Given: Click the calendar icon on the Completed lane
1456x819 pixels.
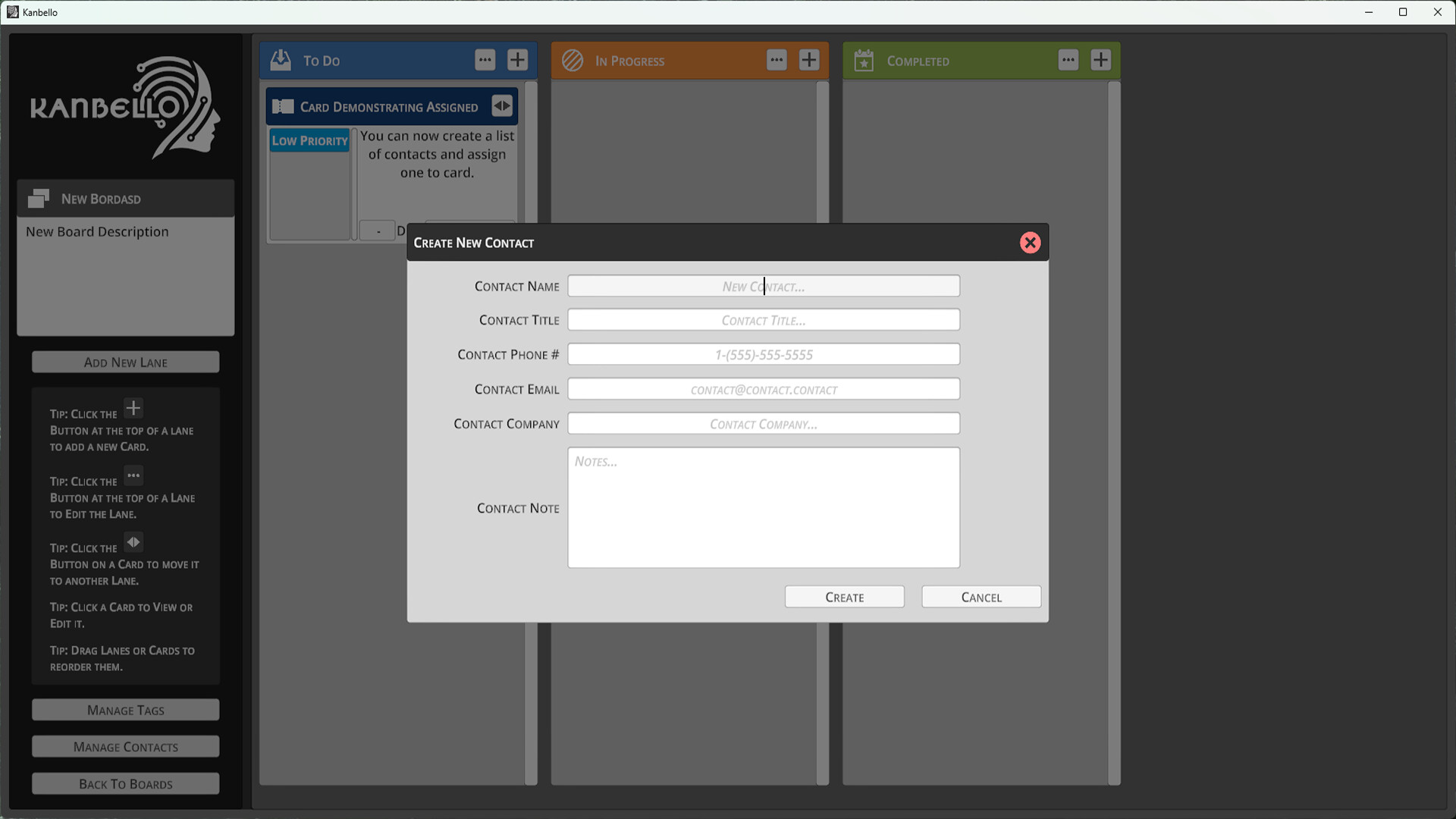Looking at the screenshot, I should 865,60.
